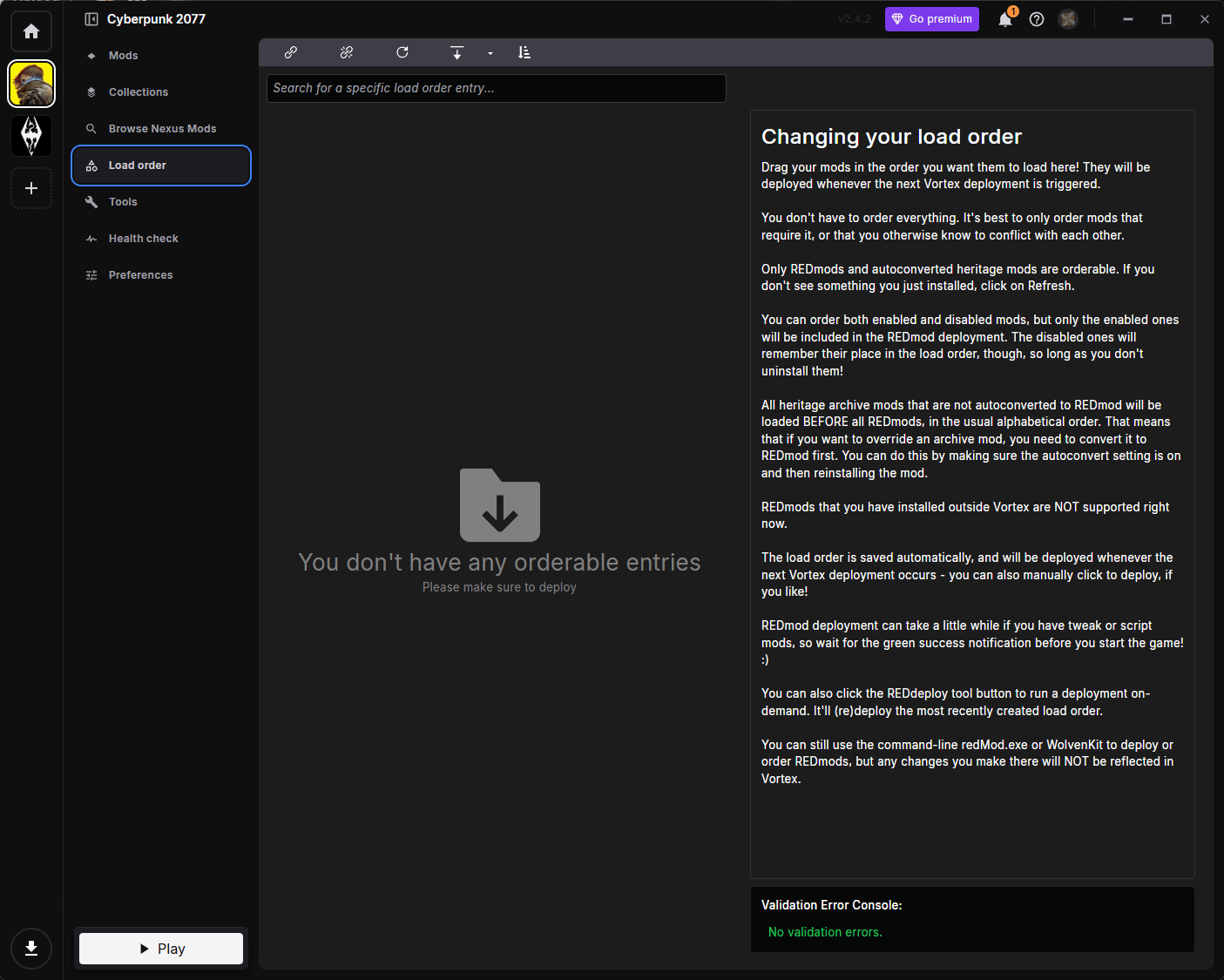Viewport: 1224px width, 980px height.
Task: Click the No validation errors message
Action: pyautogui.click(x=825, y=932)
